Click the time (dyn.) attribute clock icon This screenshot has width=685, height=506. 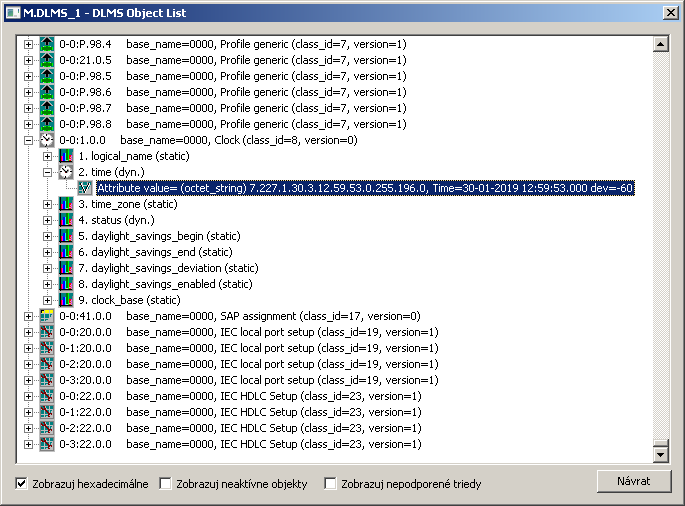66,172
